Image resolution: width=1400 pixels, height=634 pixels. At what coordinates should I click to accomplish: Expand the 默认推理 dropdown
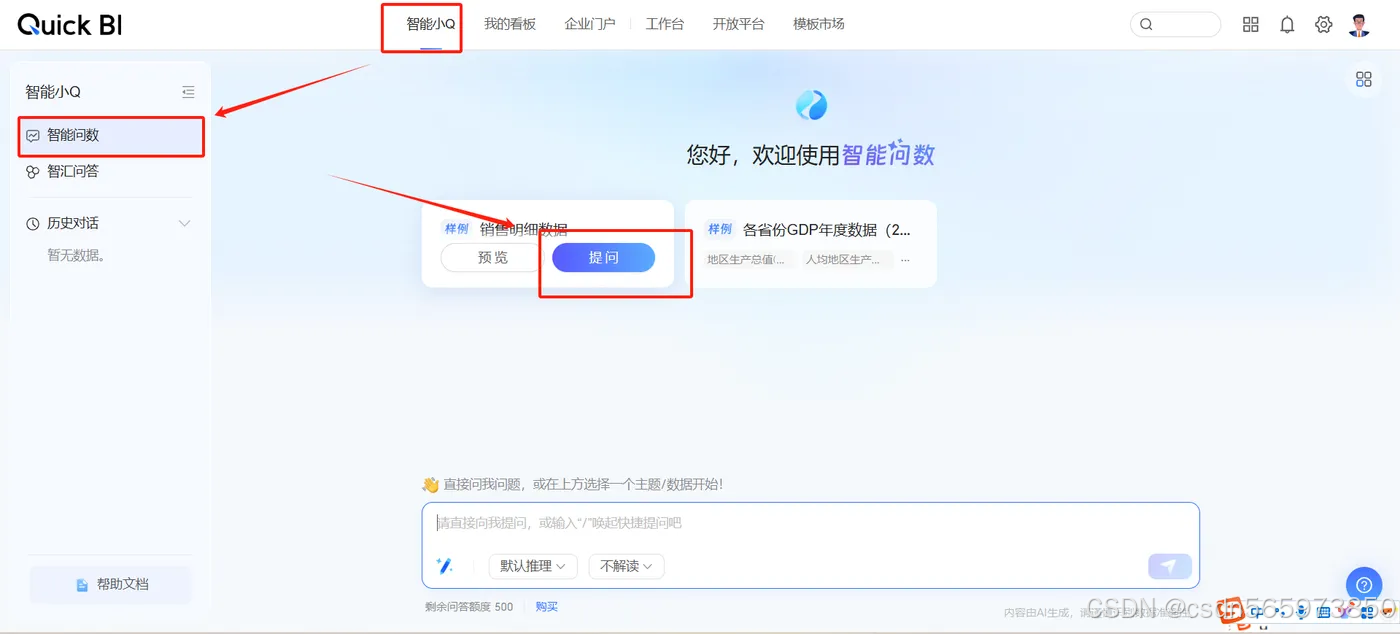point(532,566)
